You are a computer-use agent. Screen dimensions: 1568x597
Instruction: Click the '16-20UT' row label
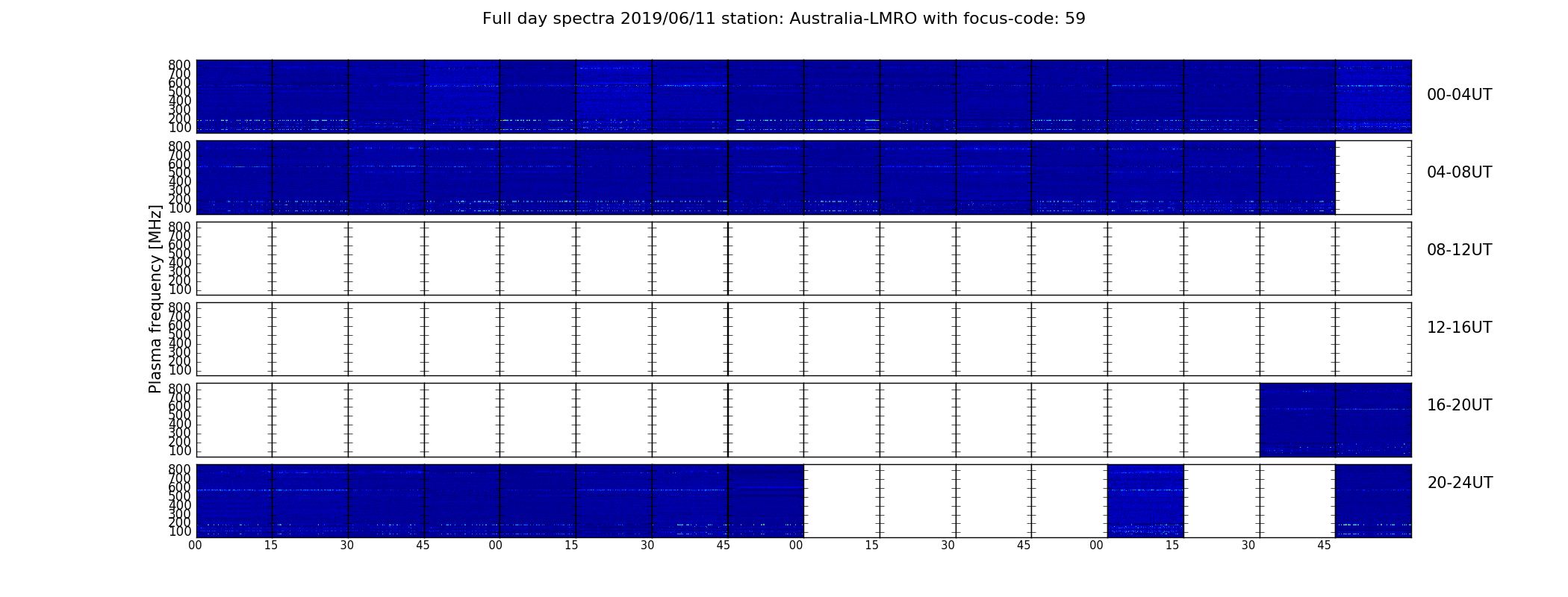pyautogui.click(x=1459, y=405)
